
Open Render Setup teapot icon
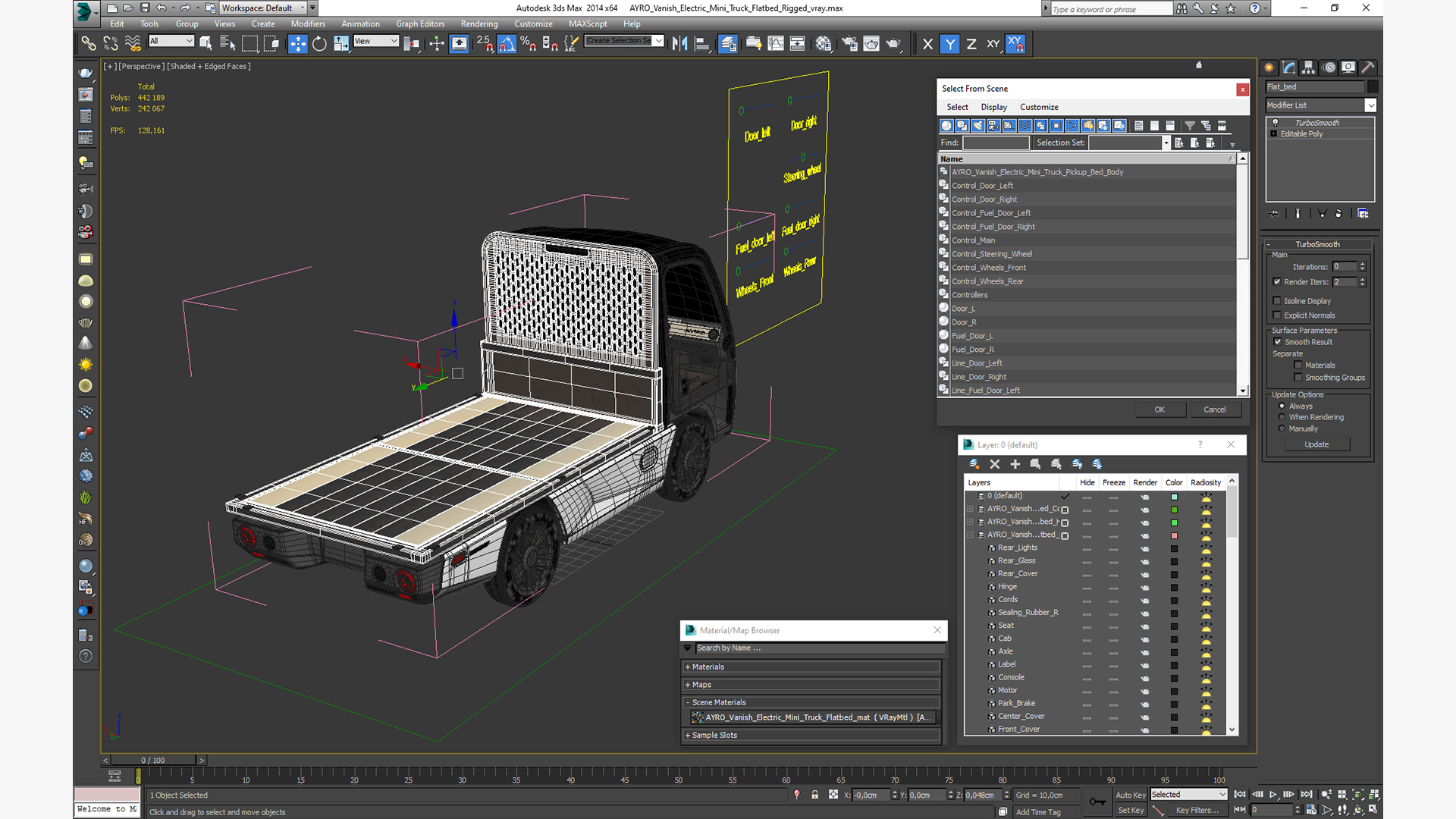849,43
